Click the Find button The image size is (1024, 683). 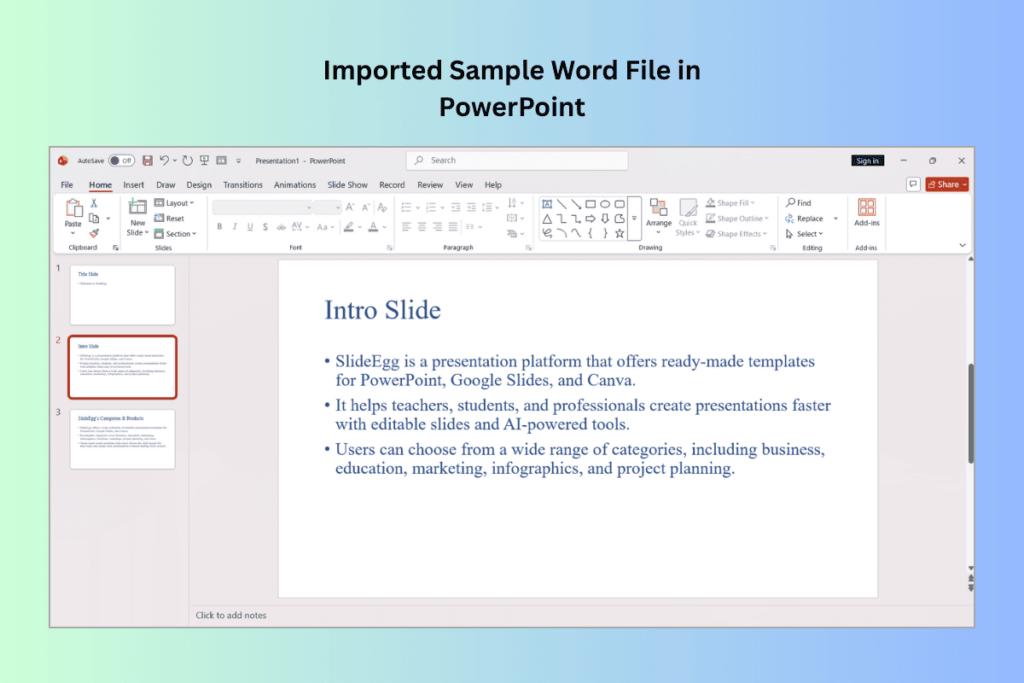pyautogui.click(x=798, y=203)
